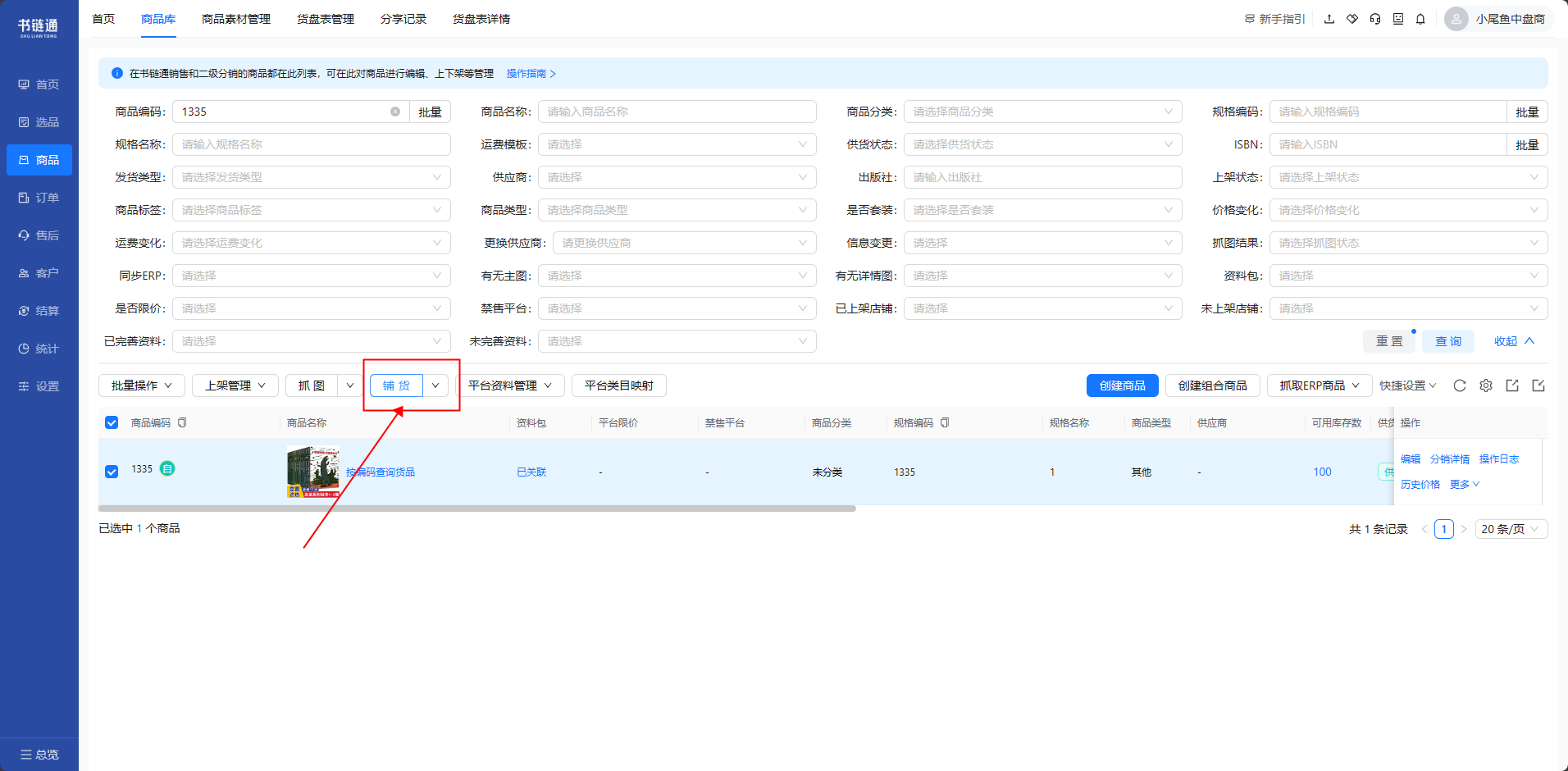Copy 商品编码 column via copy icon

(x=182, y=422)
